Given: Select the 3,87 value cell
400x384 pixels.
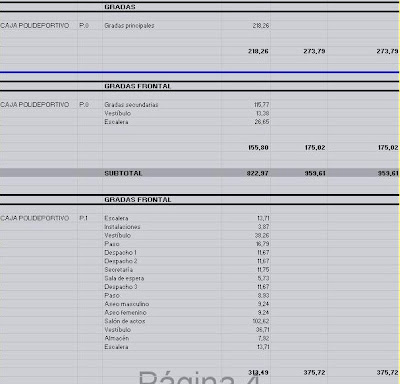Looking at the screenshot, I should 263,227.
